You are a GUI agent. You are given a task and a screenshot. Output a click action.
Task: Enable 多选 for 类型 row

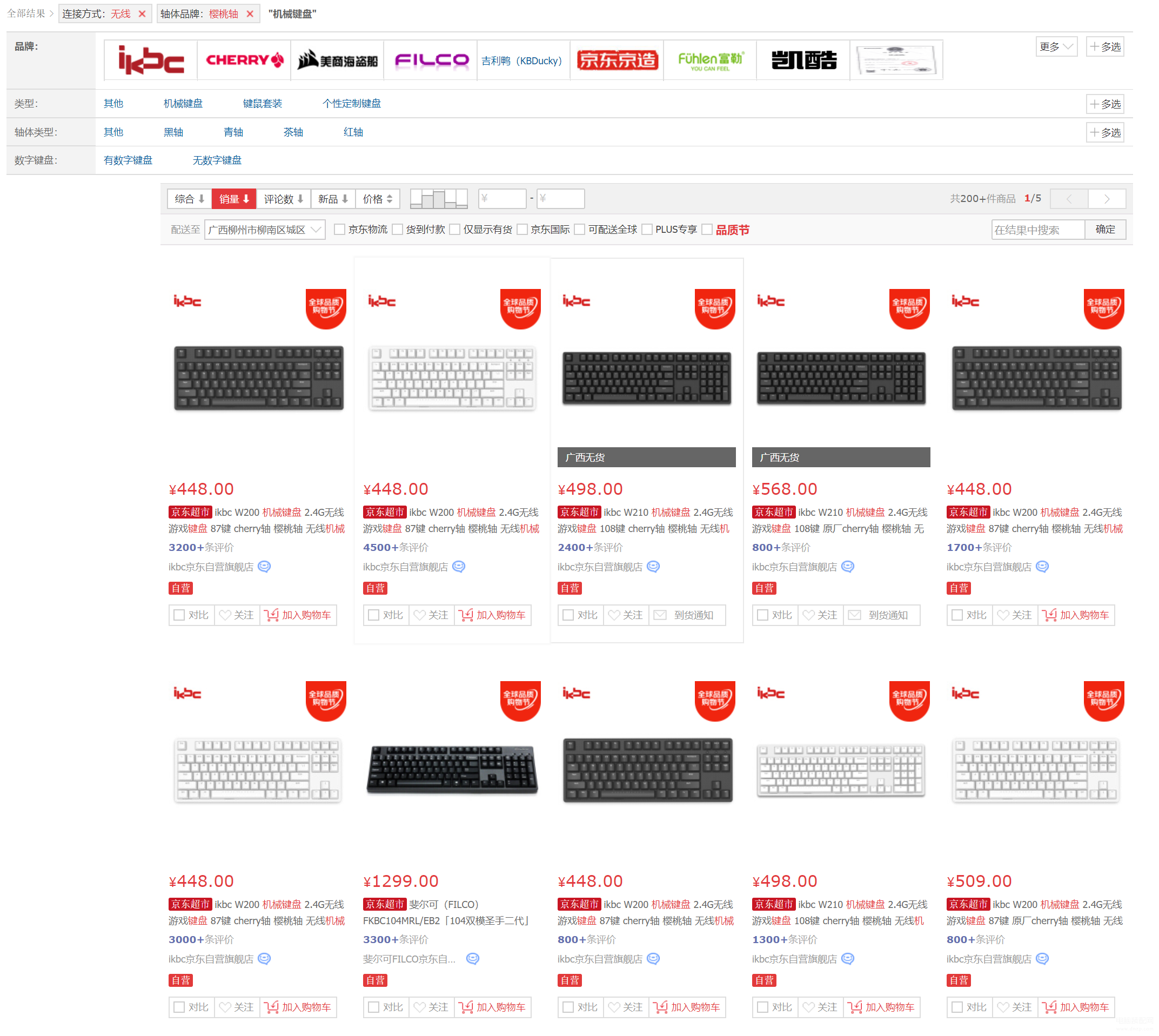(1105, 104)
